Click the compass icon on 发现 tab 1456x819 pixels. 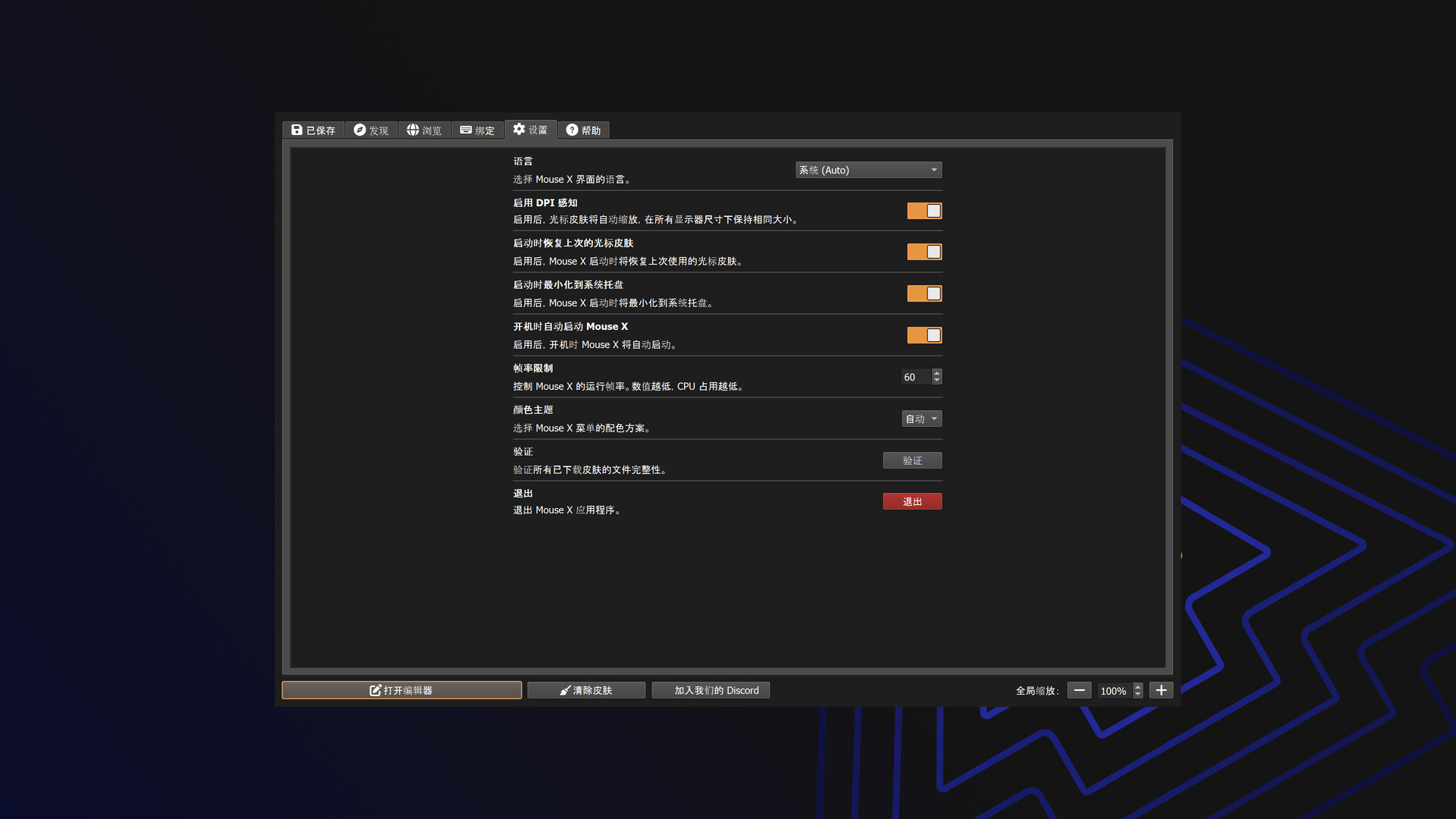tap(359, 130)
